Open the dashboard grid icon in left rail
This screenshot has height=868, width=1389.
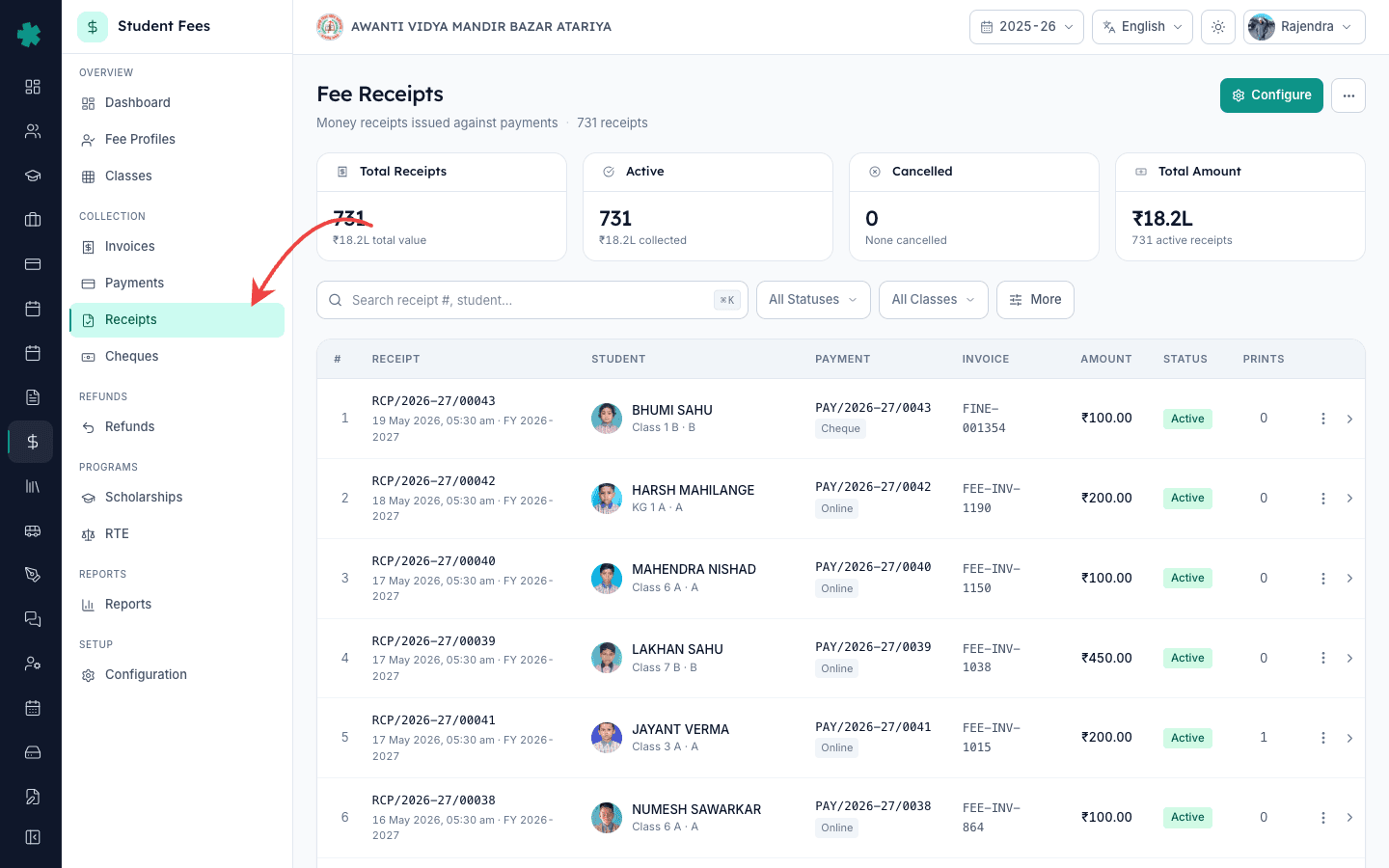[x=33, y=87]
